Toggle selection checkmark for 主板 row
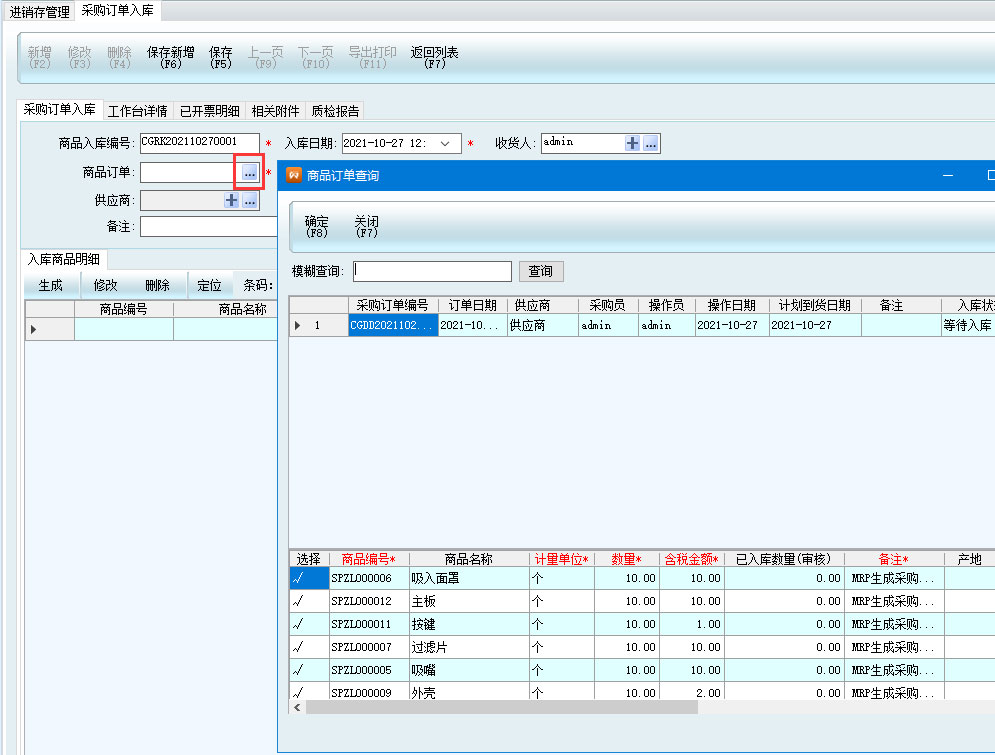The image size is (995, 755). coord(309,601)
